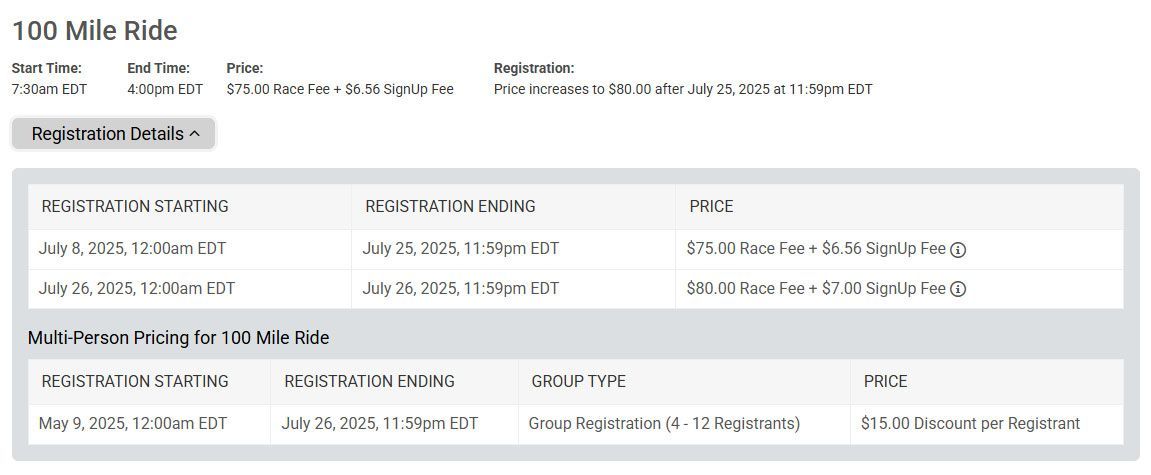Click the info icon beside $7.00 SignUp Fee
The height and width of the screenshot is (475, 1151).
pos(958,289)
